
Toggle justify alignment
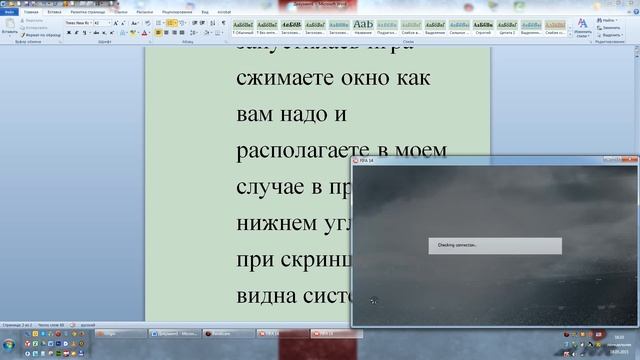click(182, 33)
